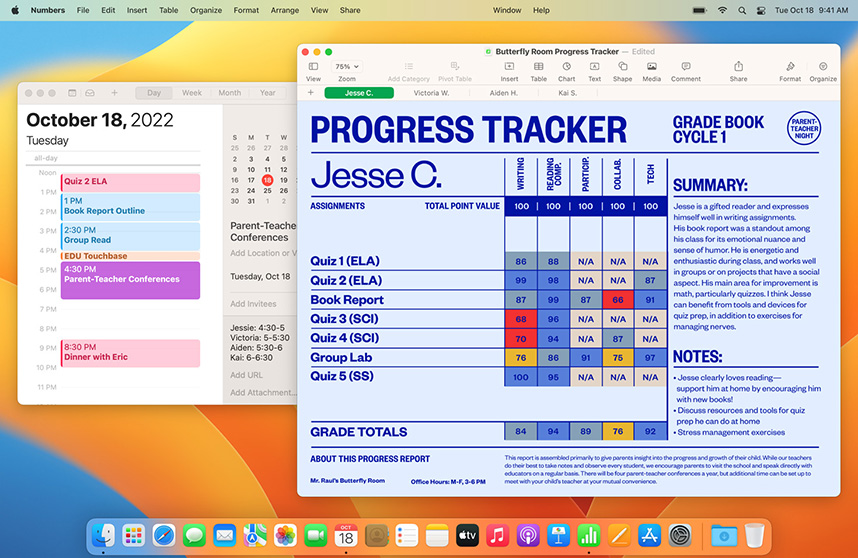Add a new sheet with plus button
This screenshot has width=858, height=558.
click(311, 93)
